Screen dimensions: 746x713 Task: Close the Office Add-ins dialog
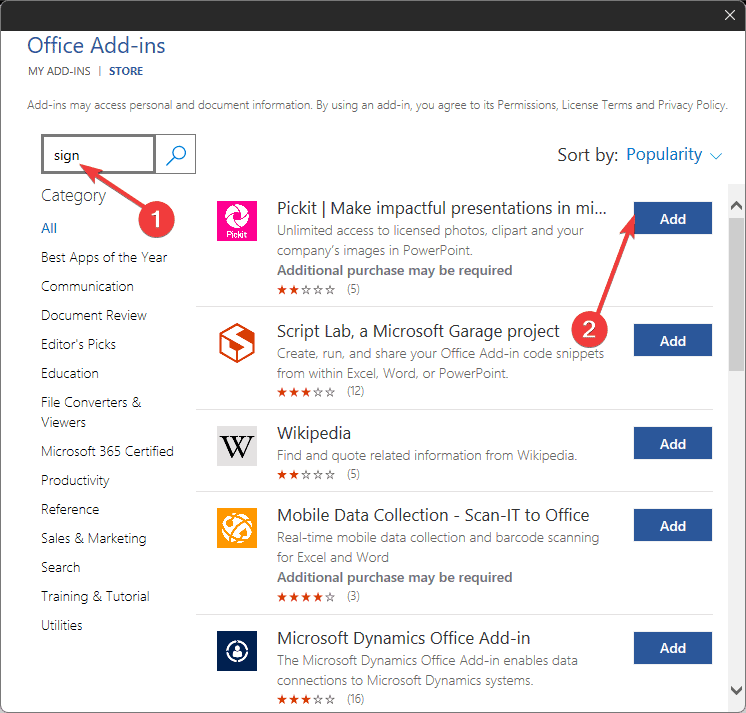click(x=730, y=15)
